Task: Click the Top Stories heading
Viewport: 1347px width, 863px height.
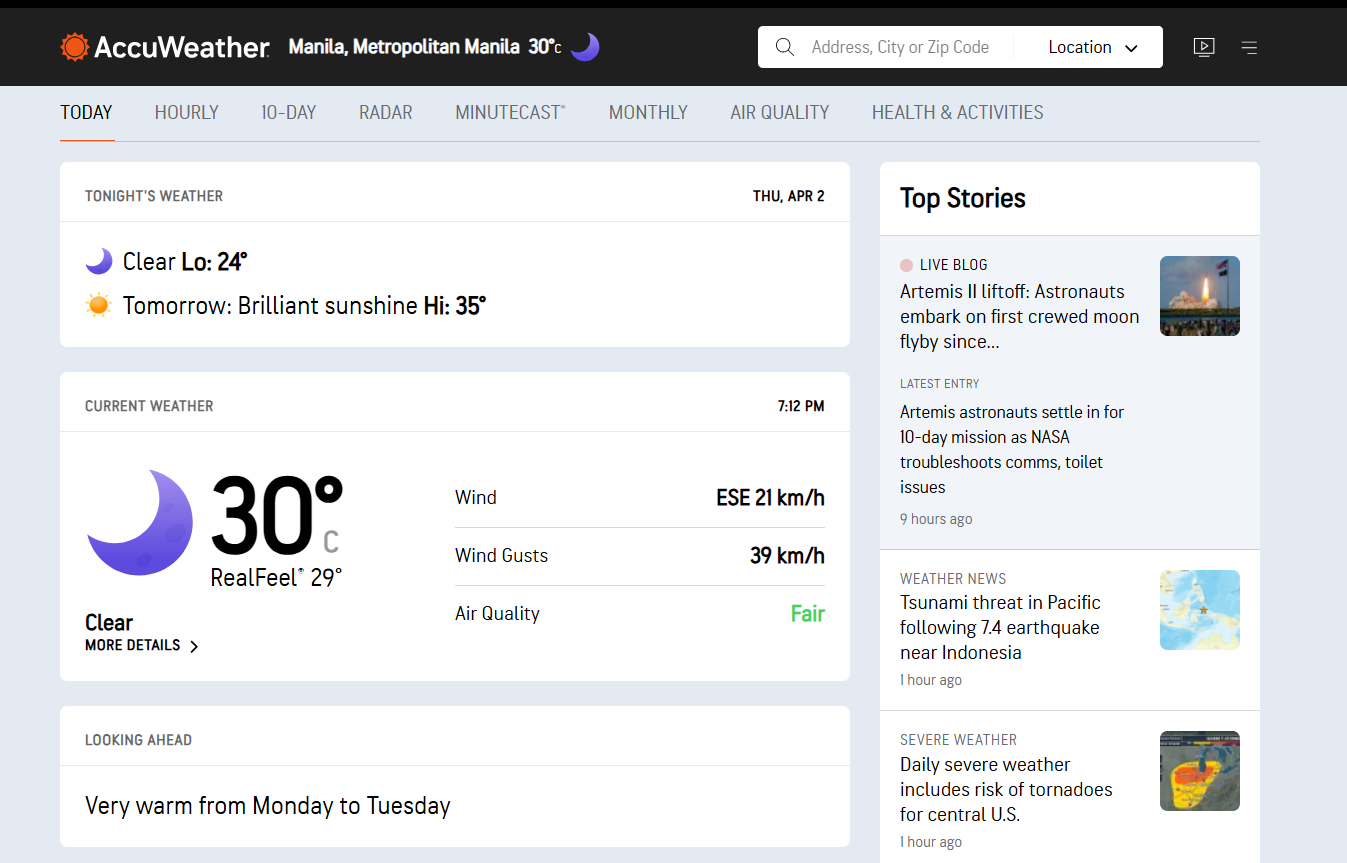Action: coord(963,198)
